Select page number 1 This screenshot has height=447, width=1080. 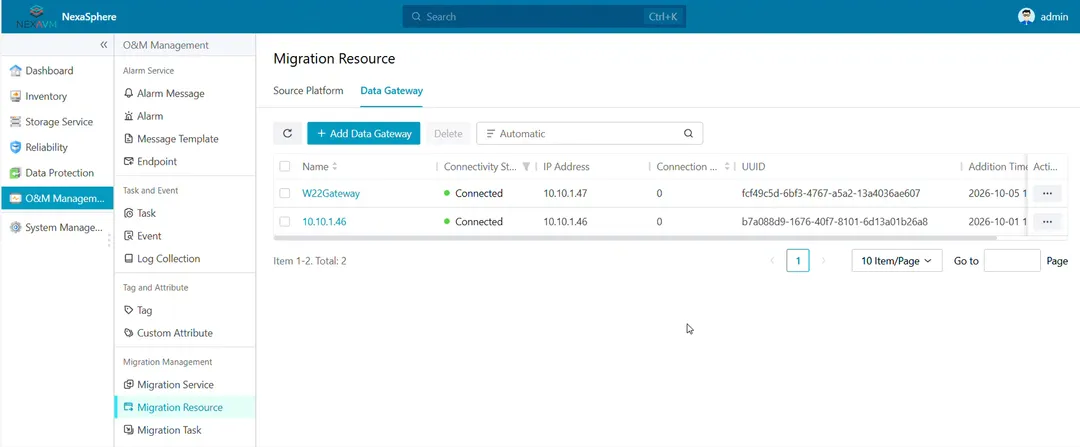(x=798, y=261)
